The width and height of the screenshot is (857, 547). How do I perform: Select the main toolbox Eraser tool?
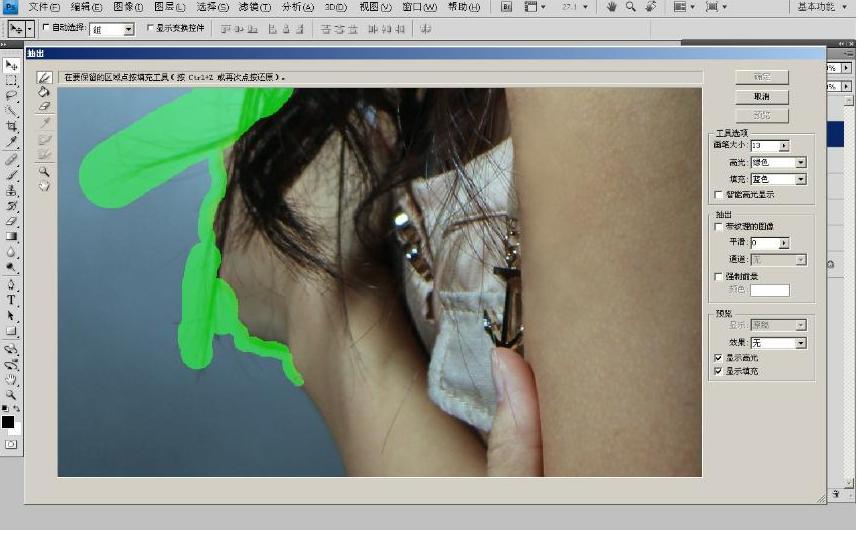coord(11,221)
